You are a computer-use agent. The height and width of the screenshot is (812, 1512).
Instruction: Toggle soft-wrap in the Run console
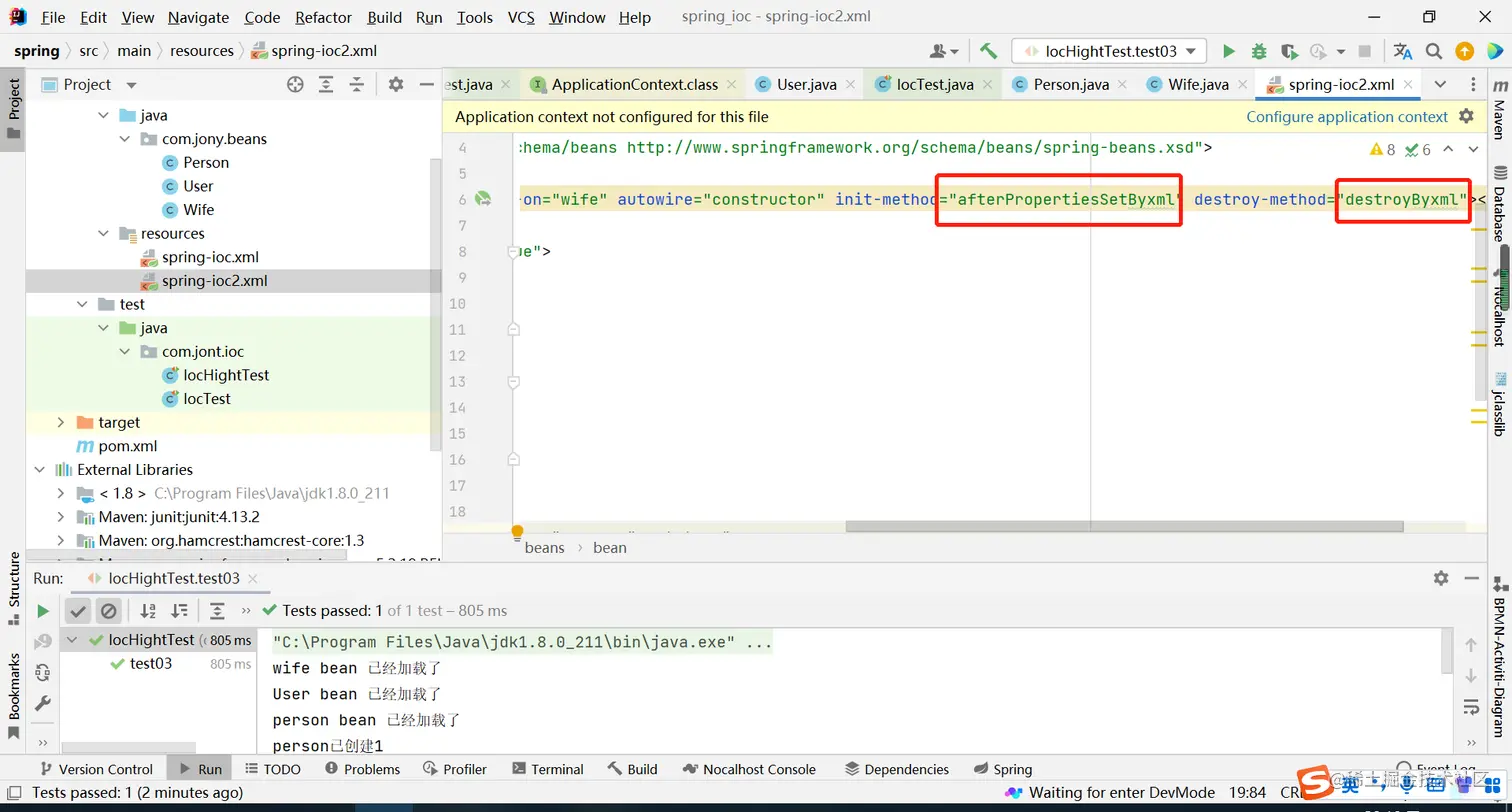tap(1471, 707)
